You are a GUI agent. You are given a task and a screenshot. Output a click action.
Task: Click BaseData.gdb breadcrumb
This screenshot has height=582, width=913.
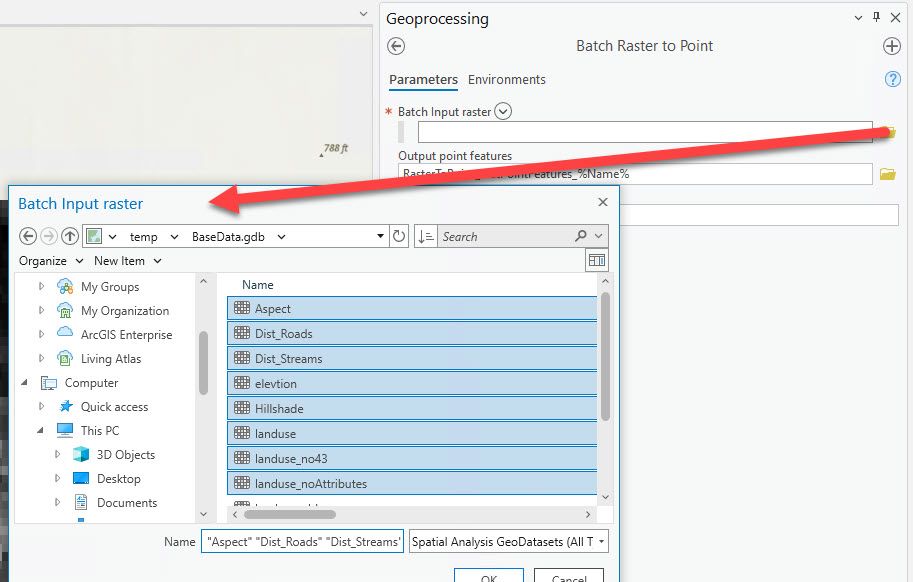click(228, 237)
